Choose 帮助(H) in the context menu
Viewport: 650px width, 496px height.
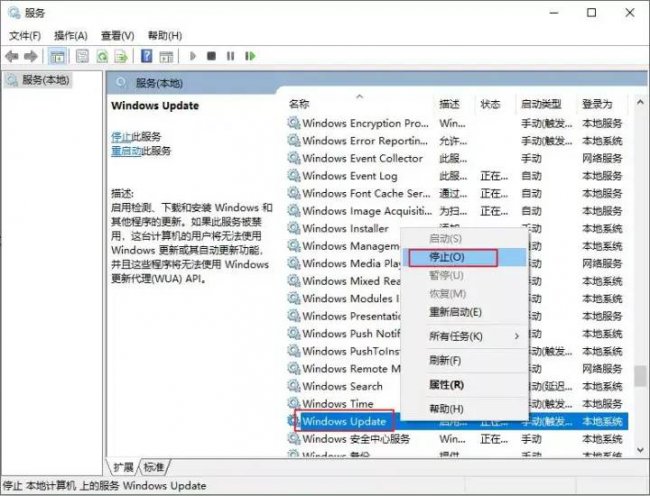click(465, 409)
